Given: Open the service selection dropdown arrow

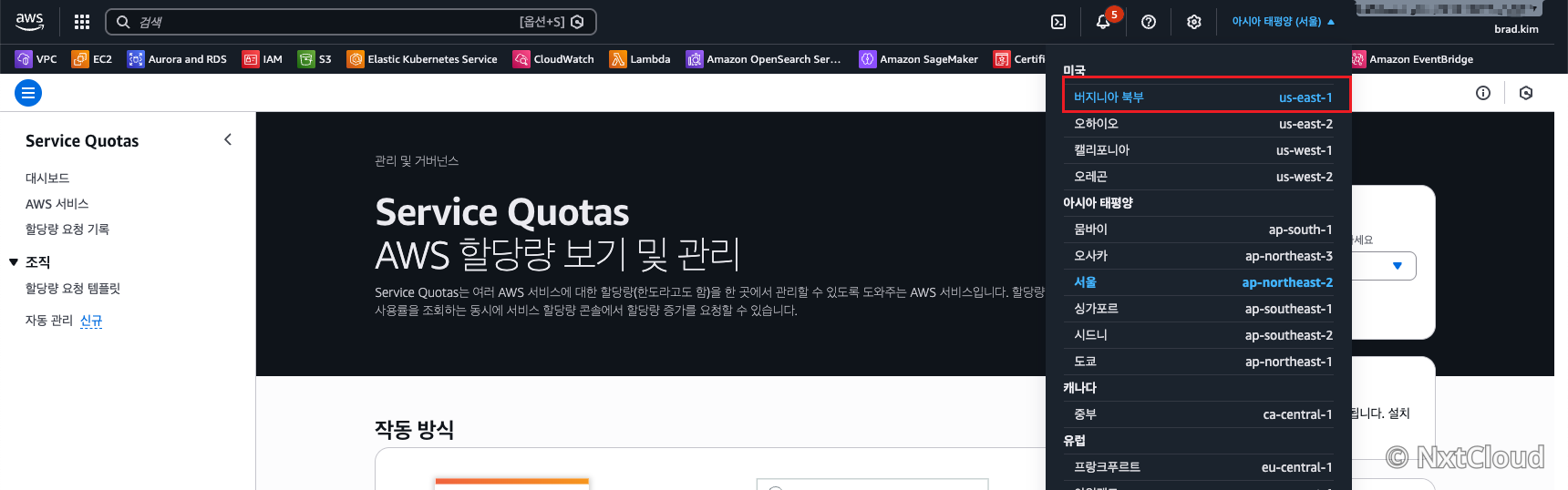Looking at the screenshot, I should click(1398, 266).
